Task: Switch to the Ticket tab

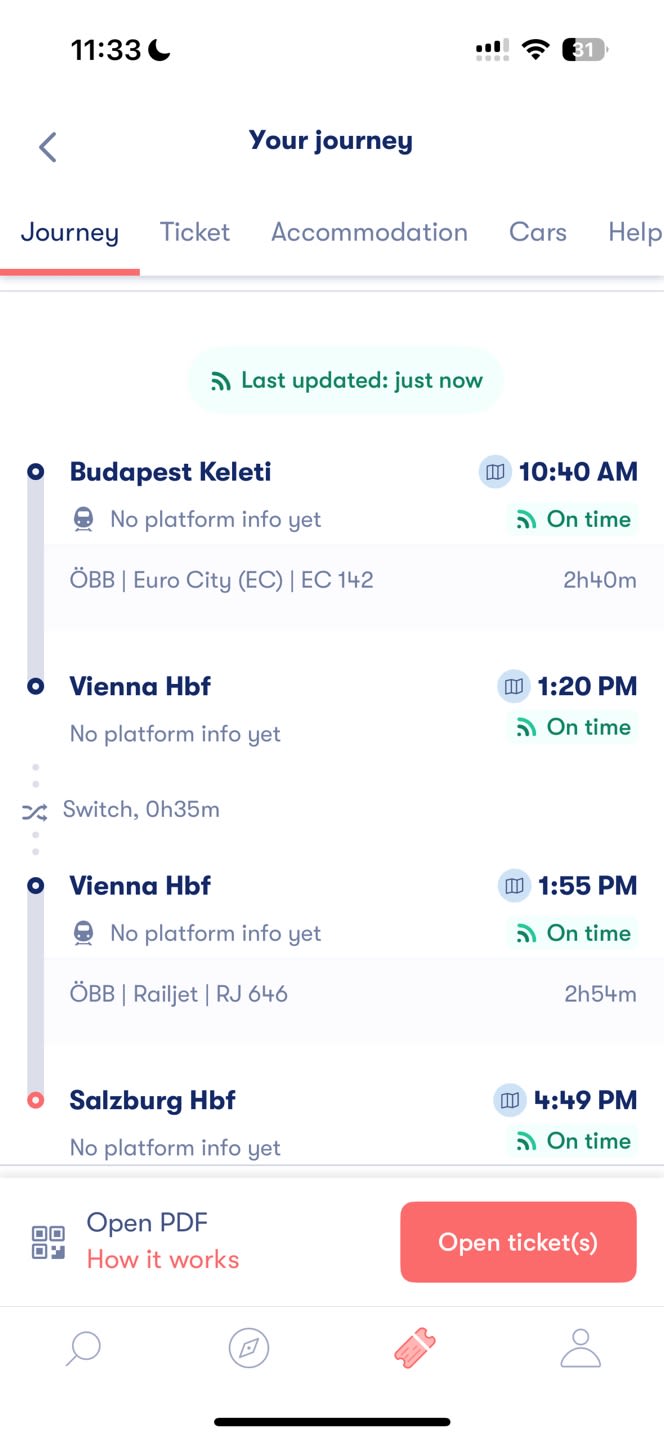Action: pyautogui.click(x=195, y=232)
